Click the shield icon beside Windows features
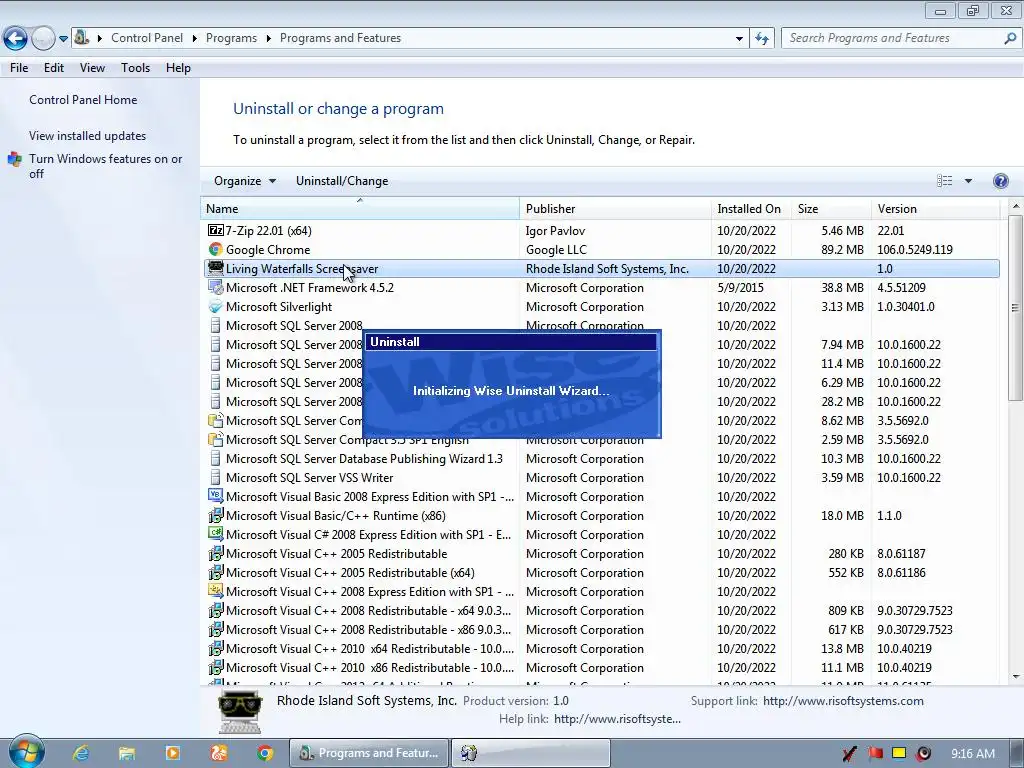 [x=14, y=159]
